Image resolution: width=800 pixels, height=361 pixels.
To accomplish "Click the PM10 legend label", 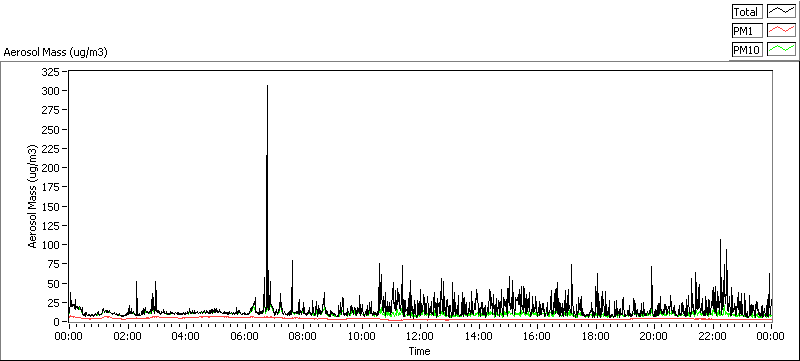I will click(747, 49).
